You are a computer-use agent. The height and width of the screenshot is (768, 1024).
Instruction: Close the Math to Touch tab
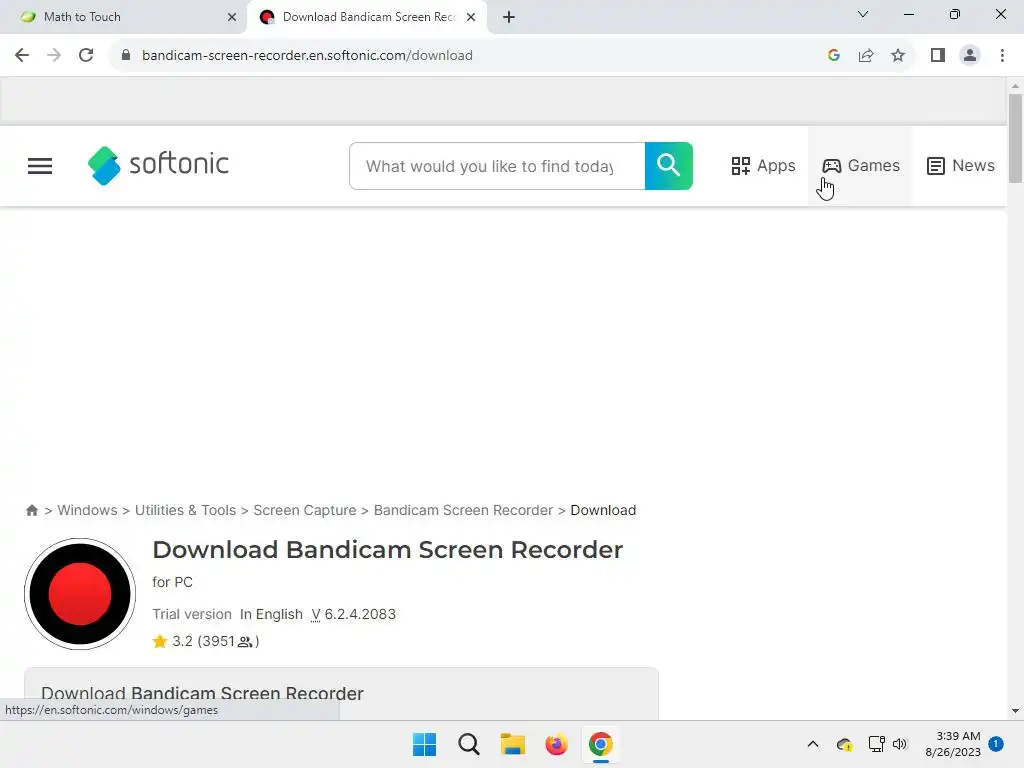(232, 17)
